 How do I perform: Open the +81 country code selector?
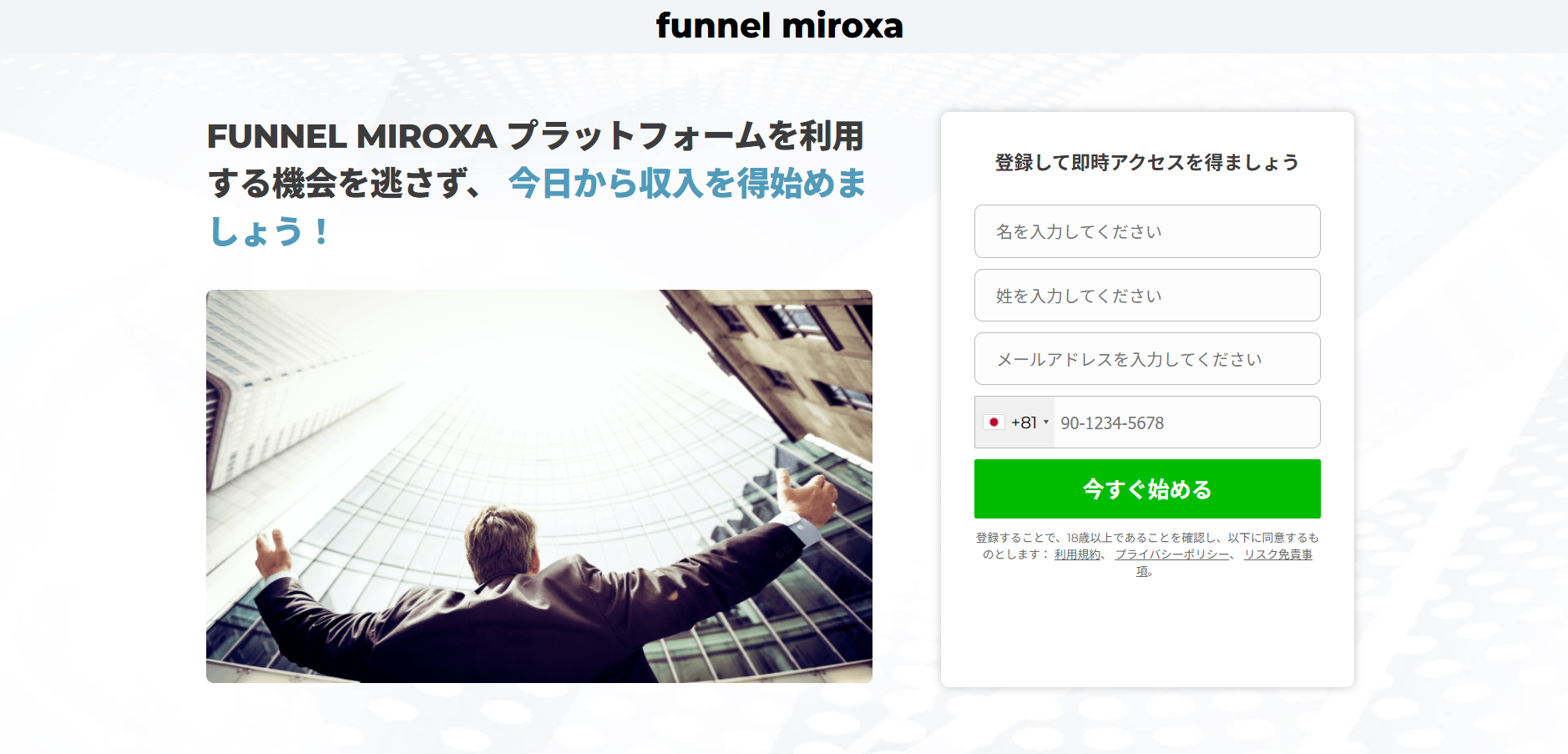coord(1014,423)
